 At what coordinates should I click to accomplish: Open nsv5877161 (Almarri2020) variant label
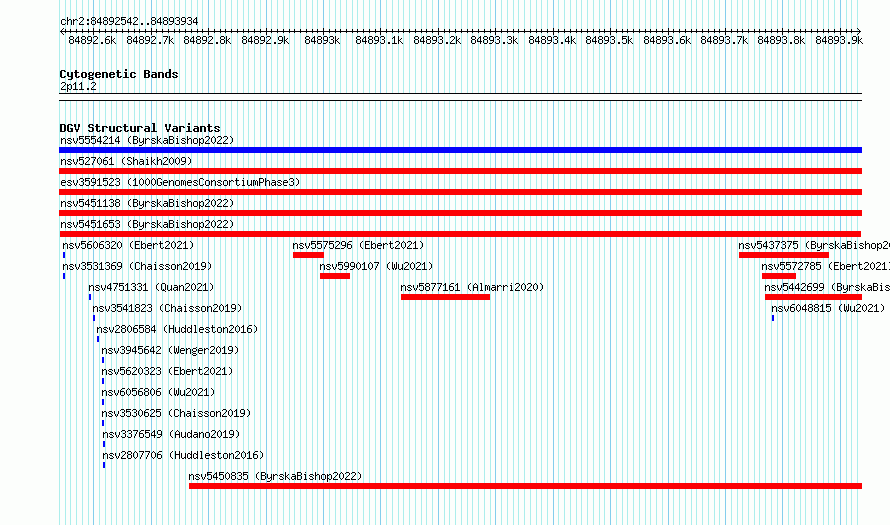[472, 287]
